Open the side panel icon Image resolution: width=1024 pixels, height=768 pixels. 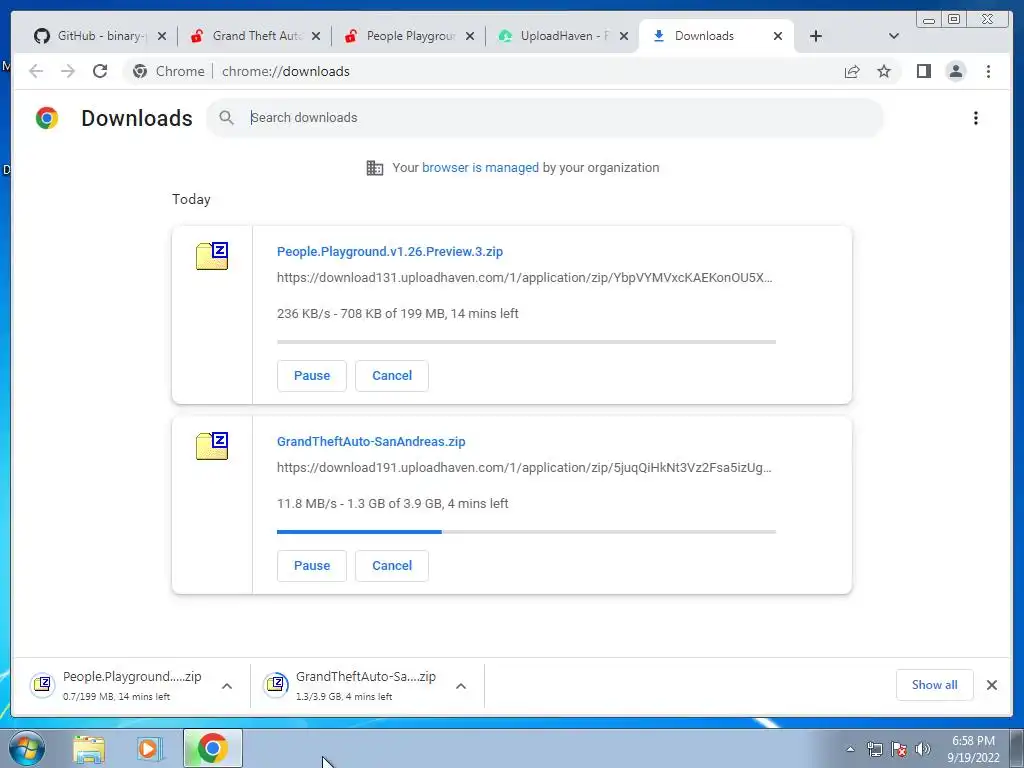[923, 71]
